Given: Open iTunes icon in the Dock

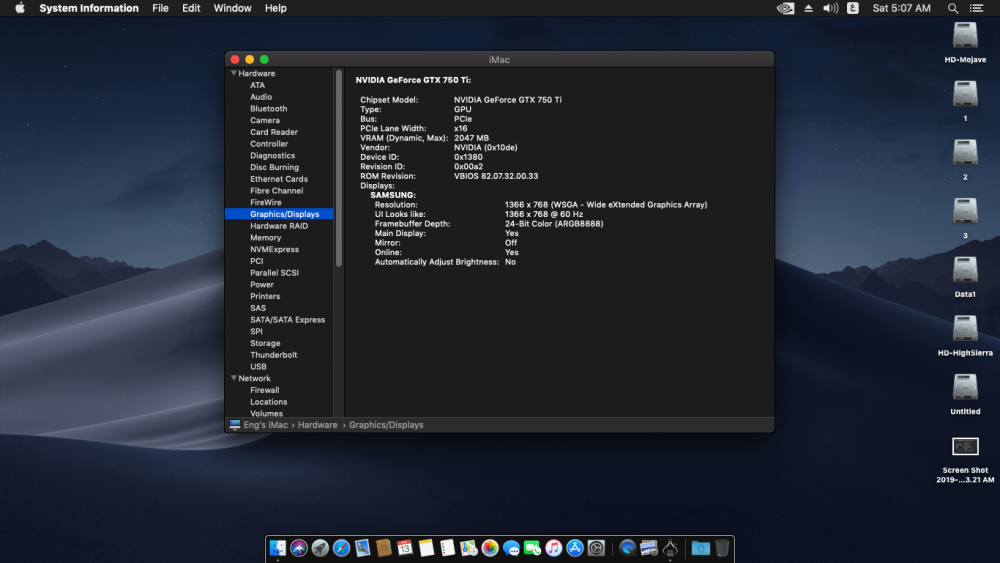Looking at the screenshot, I should pyautogui.click(x=554, y=548).
